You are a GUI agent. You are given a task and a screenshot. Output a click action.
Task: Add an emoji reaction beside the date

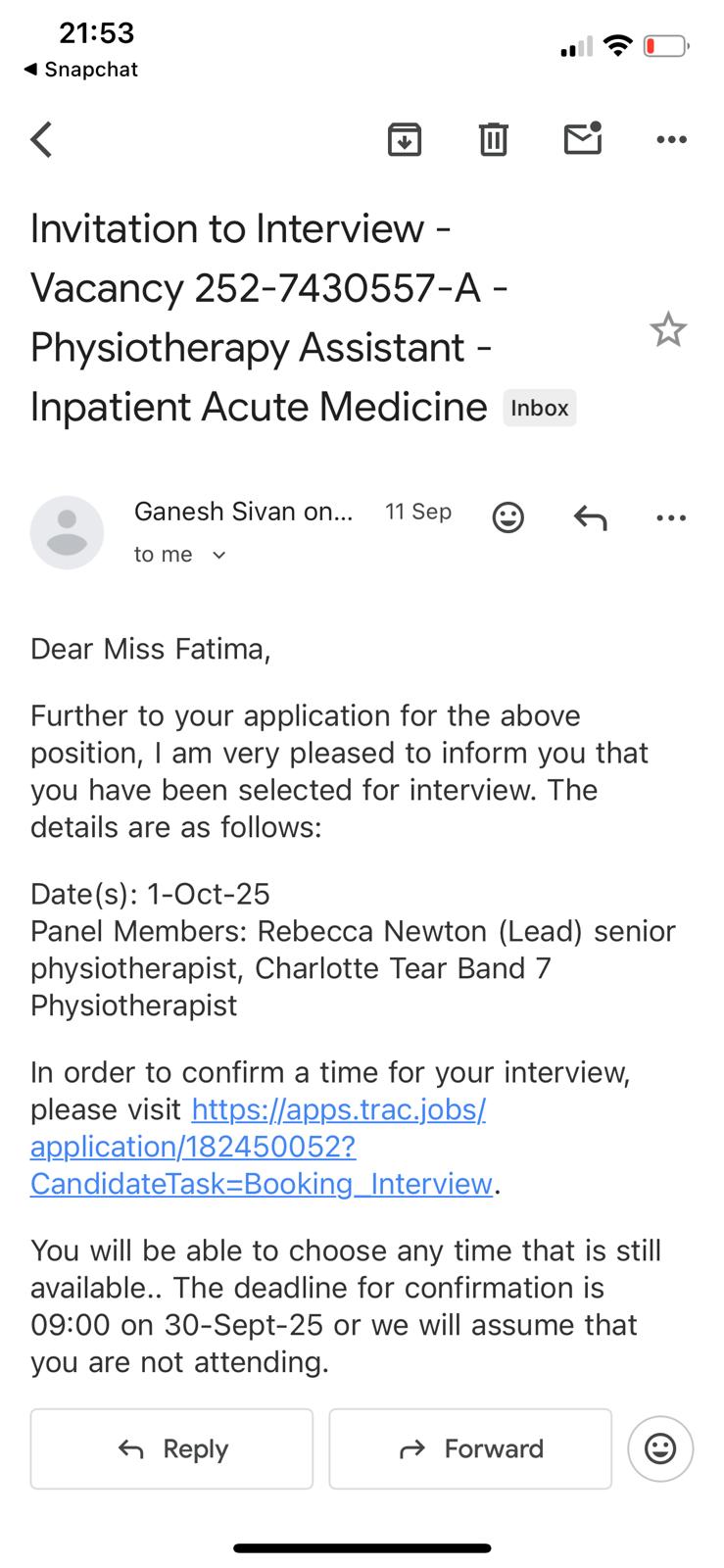[x=507, y=516]
